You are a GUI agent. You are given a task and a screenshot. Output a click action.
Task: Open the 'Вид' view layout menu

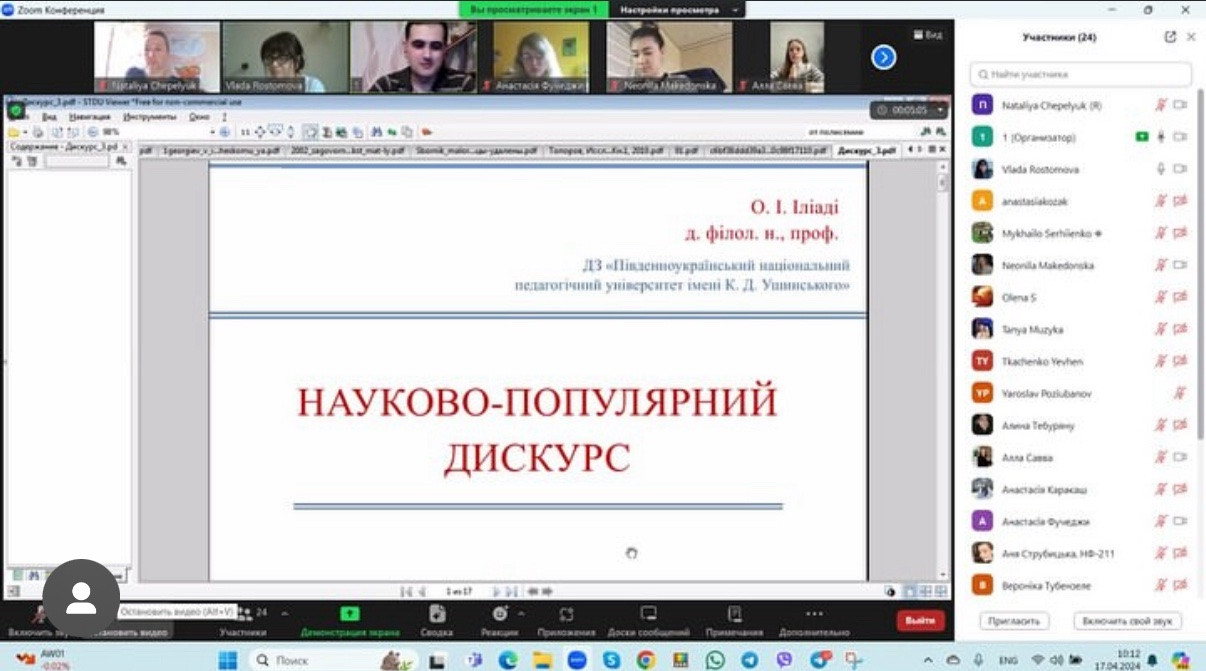[928, 34]
